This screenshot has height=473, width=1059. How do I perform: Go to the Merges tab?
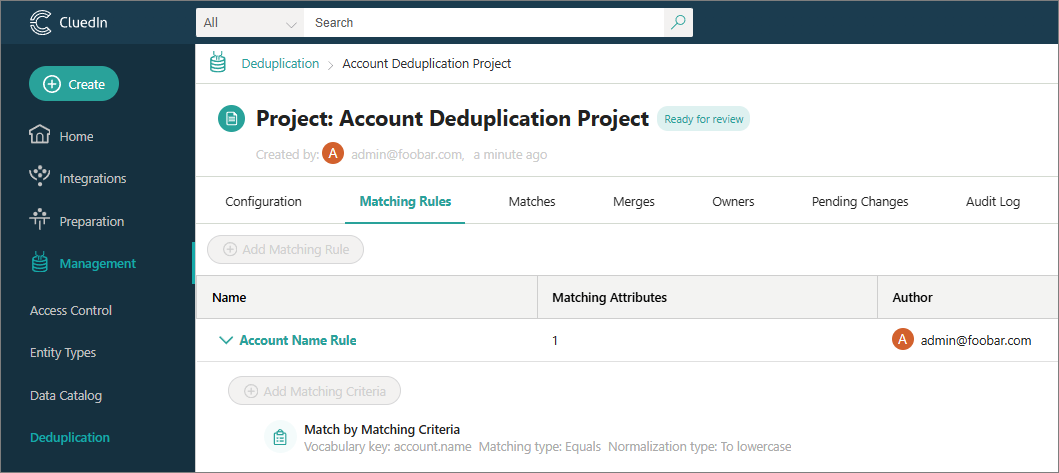pos(634,201)
